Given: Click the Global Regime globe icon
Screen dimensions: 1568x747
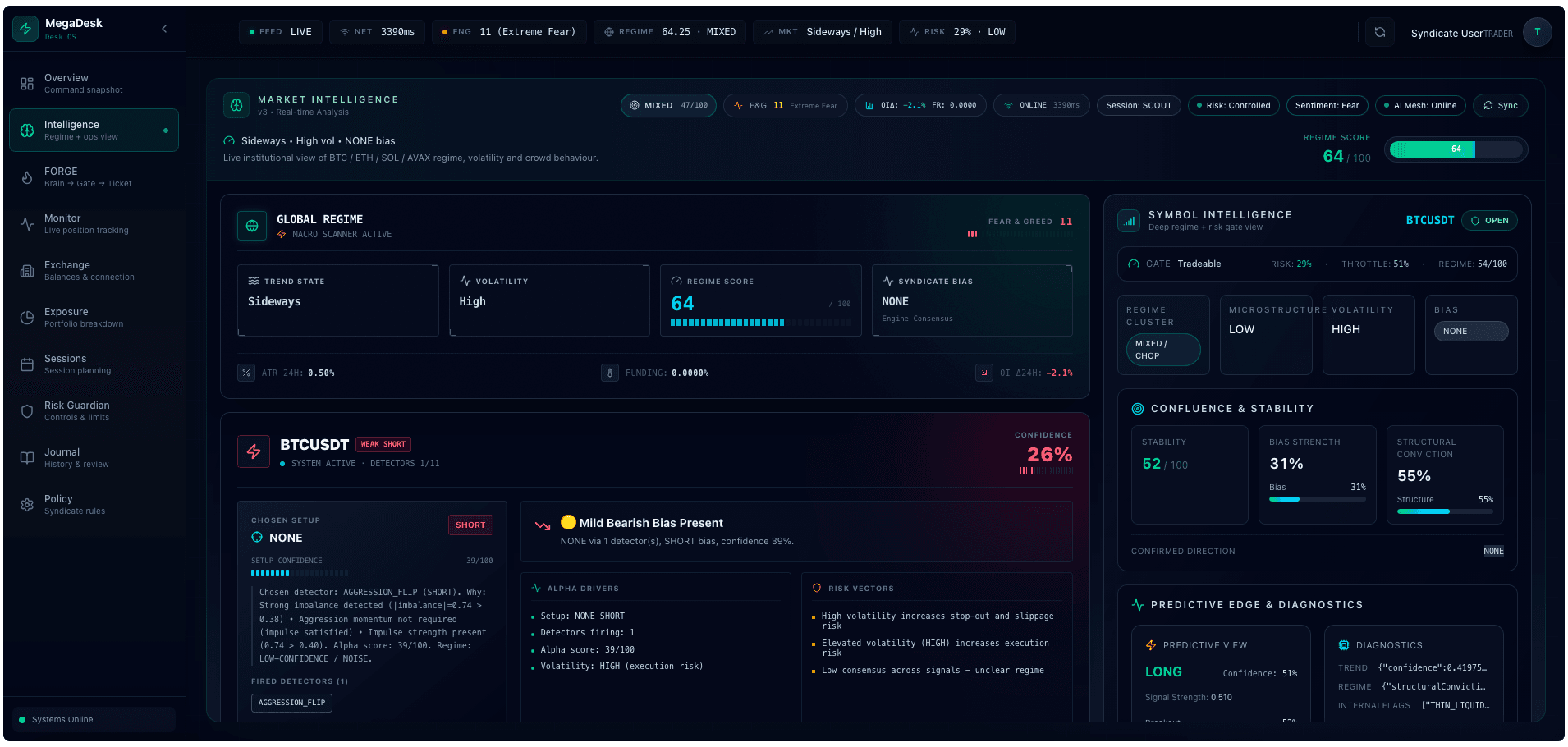Looking at the screenshot, I should click(x=252, y=226).
